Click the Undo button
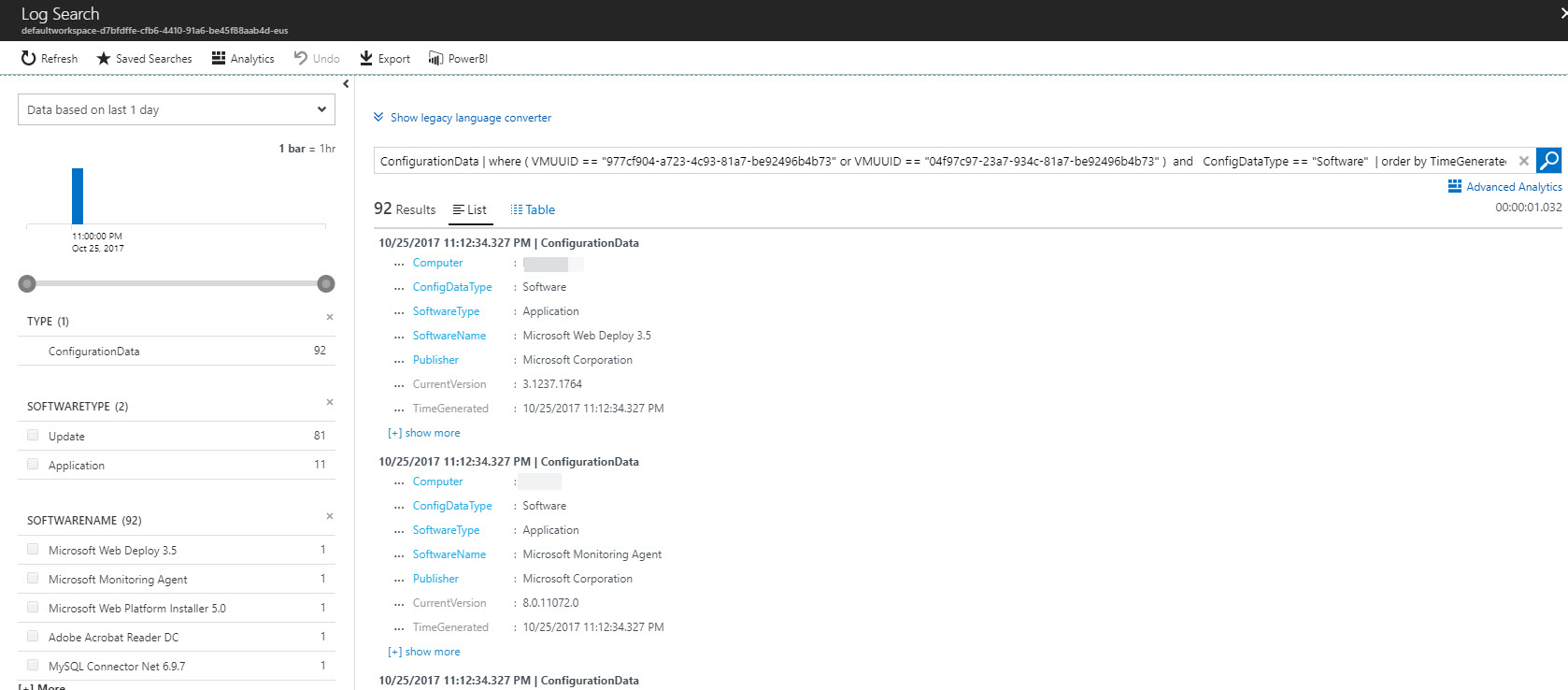Image resolution: width=1568 pixels, height=690 pixels. click(x=317, y=58)
